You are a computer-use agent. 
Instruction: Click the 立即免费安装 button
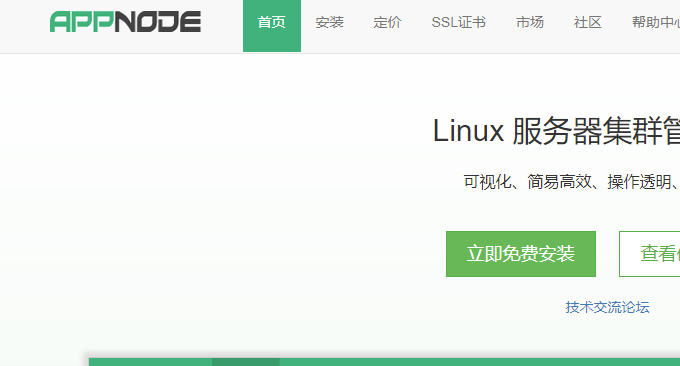pos(521,254)
